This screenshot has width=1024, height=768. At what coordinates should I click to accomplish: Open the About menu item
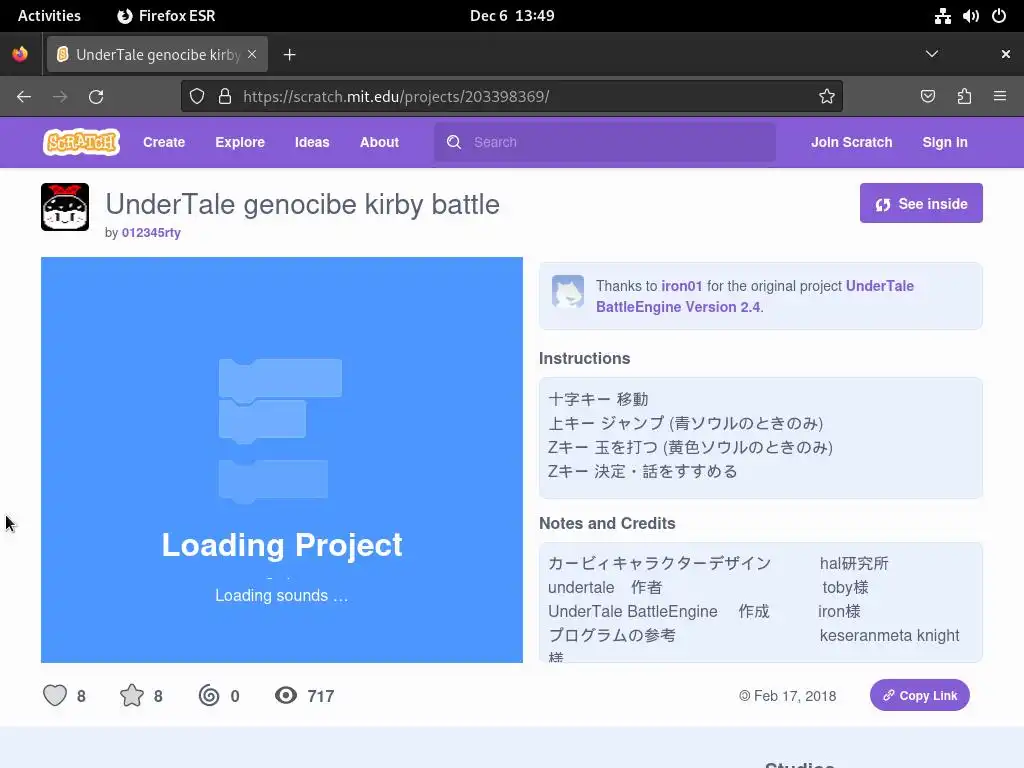click(x=379, y=142)
